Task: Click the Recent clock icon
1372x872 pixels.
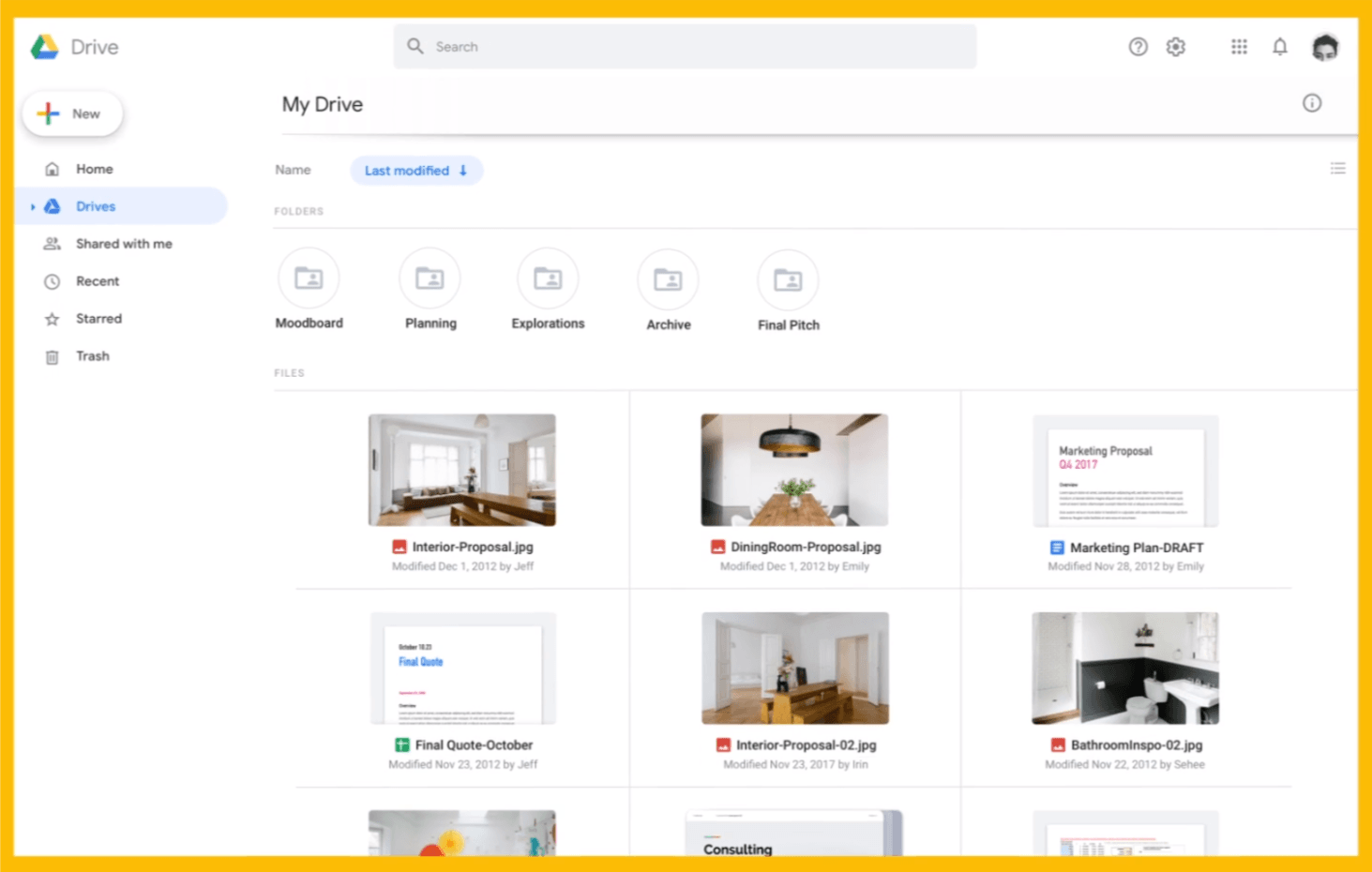Action: click(53, 281)
